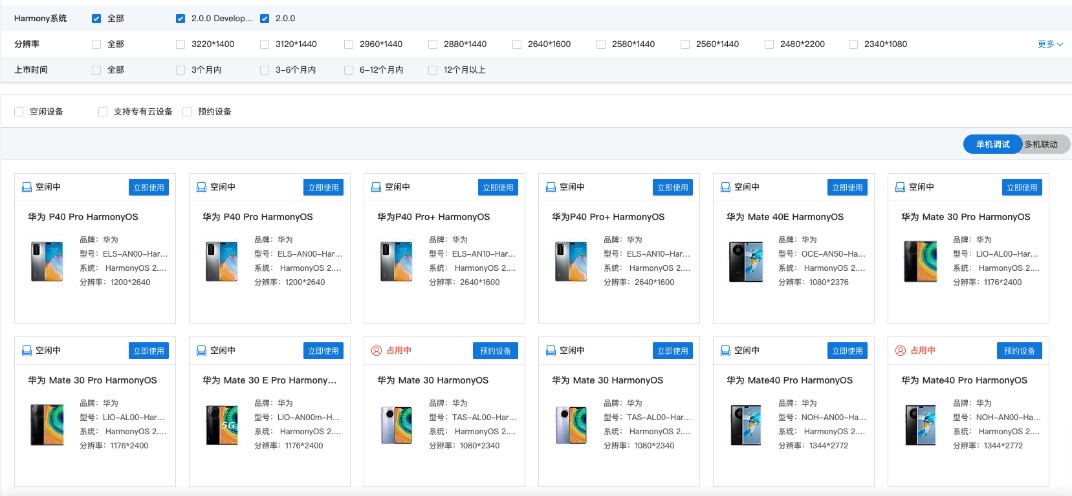Select the 单机调试 mode tab
Image resolution: width=1072 pixels, height=496 pixels.
click(x=992, y=144)
